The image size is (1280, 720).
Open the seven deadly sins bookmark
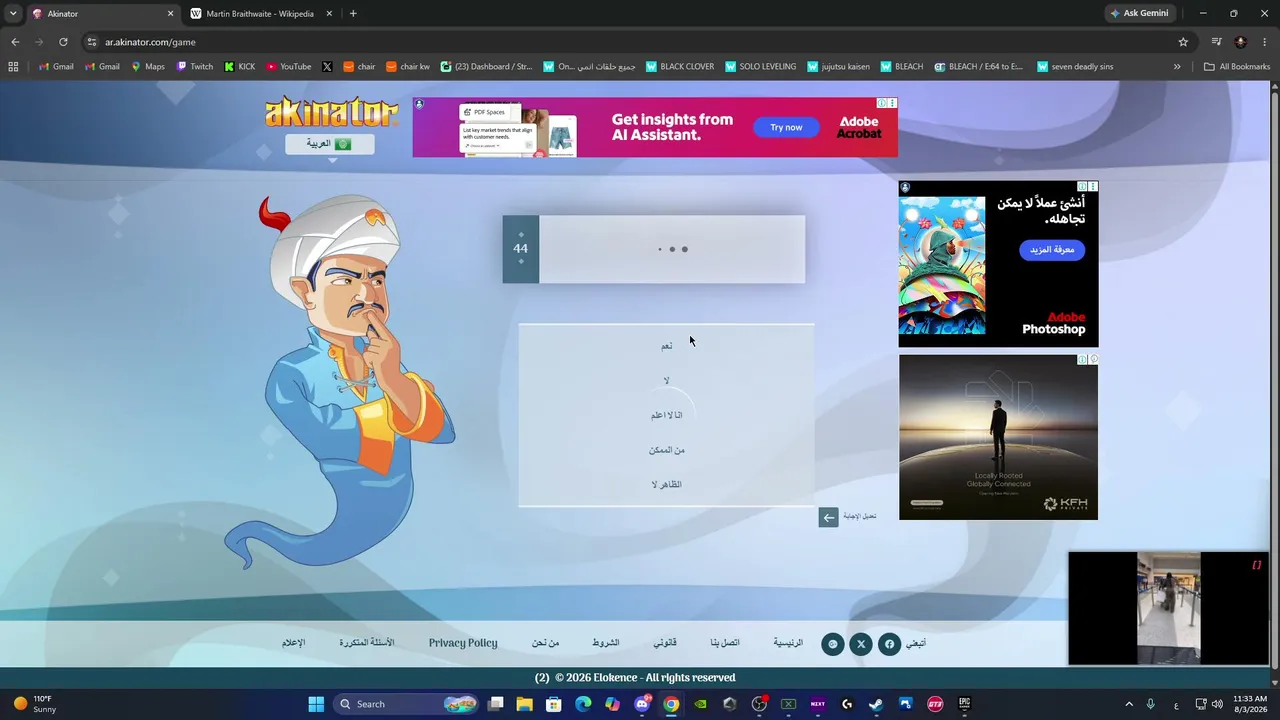tap(1075, 67)
